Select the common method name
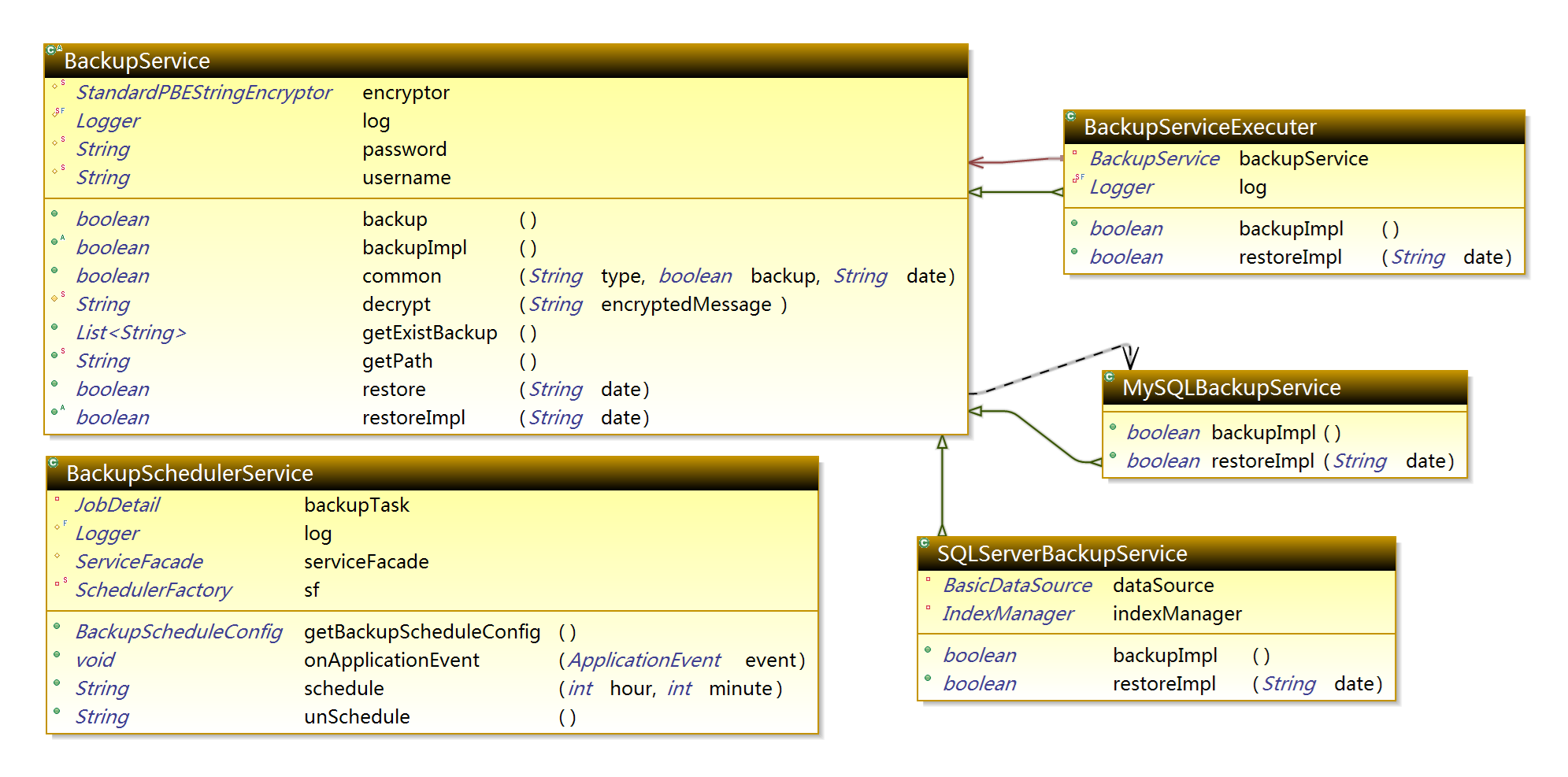This screenshot has width=1568, height=777. pos(402,276)
